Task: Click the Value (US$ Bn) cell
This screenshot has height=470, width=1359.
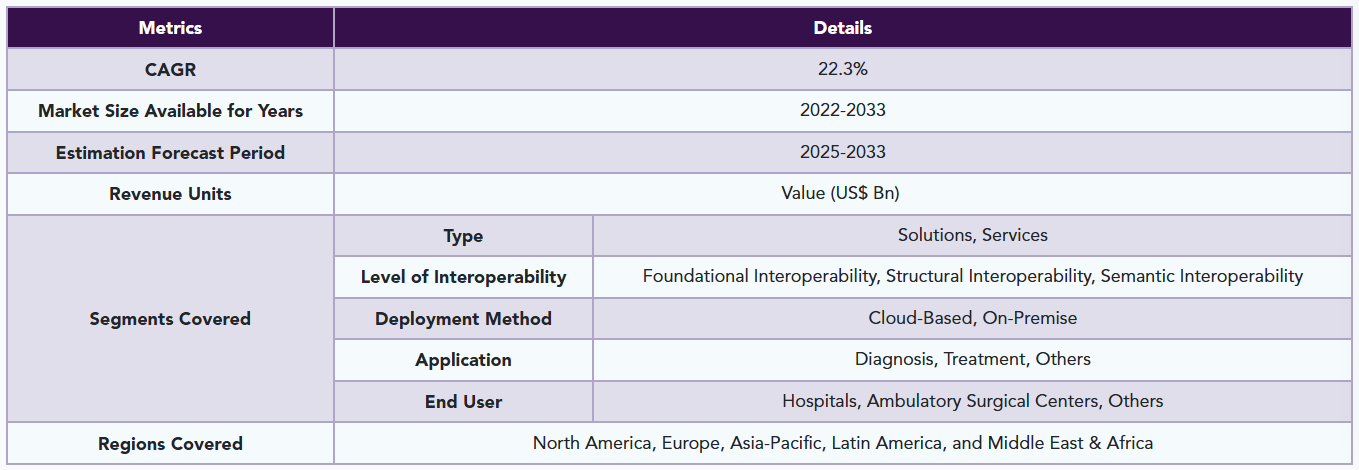Action: click(842, 194)
